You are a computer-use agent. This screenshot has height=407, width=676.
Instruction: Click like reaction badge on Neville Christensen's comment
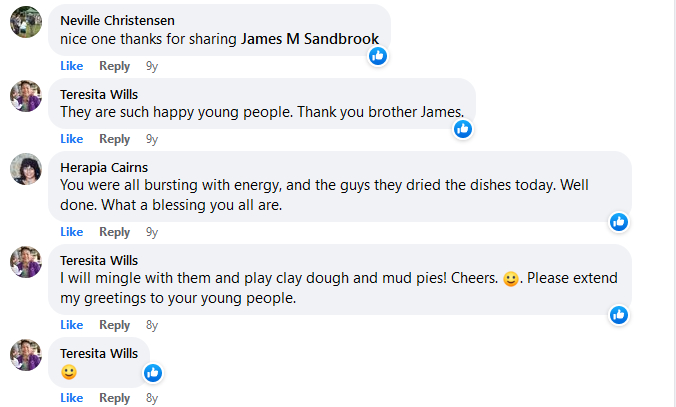pos(378,56)
